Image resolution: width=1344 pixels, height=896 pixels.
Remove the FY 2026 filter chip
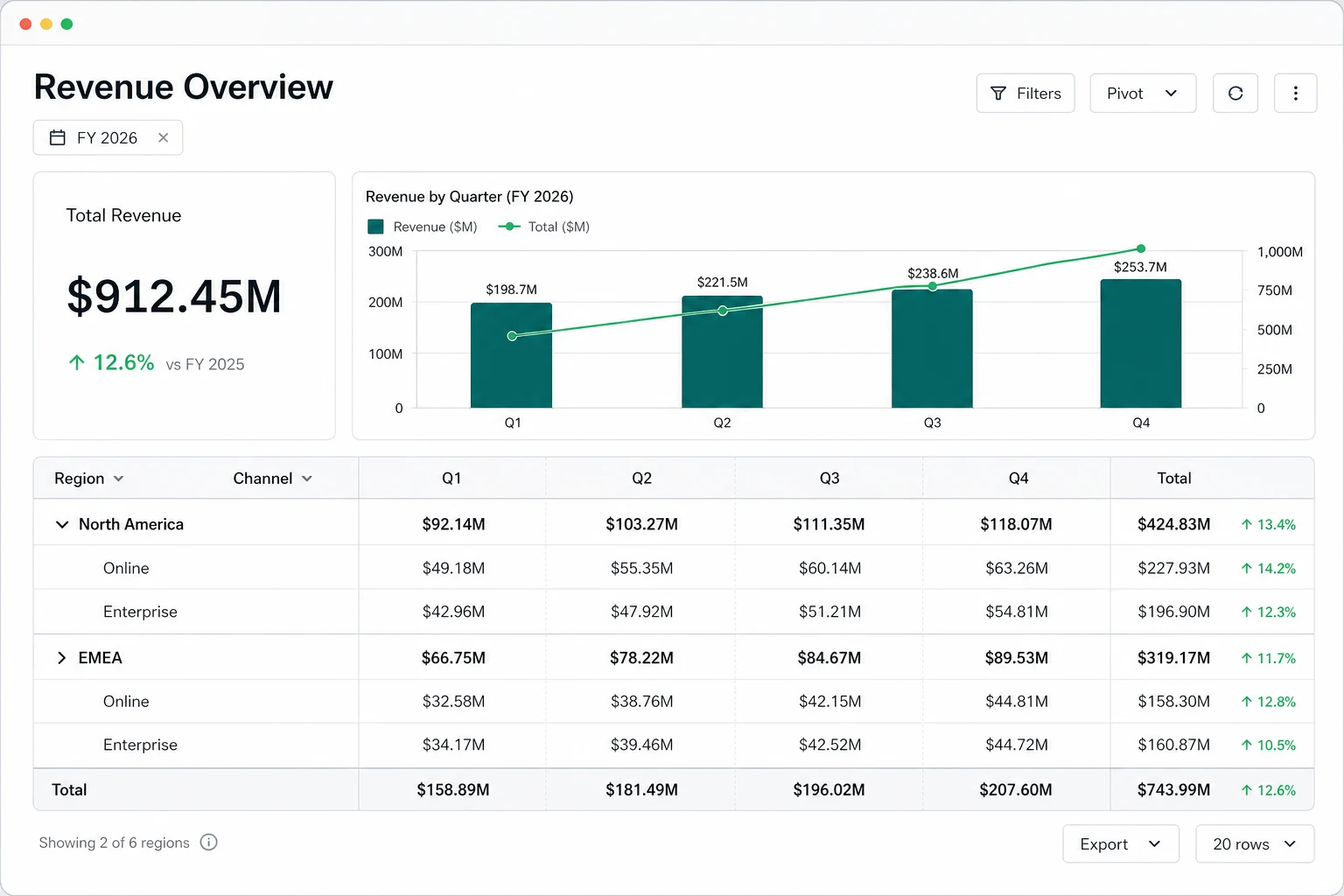tap(163, 137)
